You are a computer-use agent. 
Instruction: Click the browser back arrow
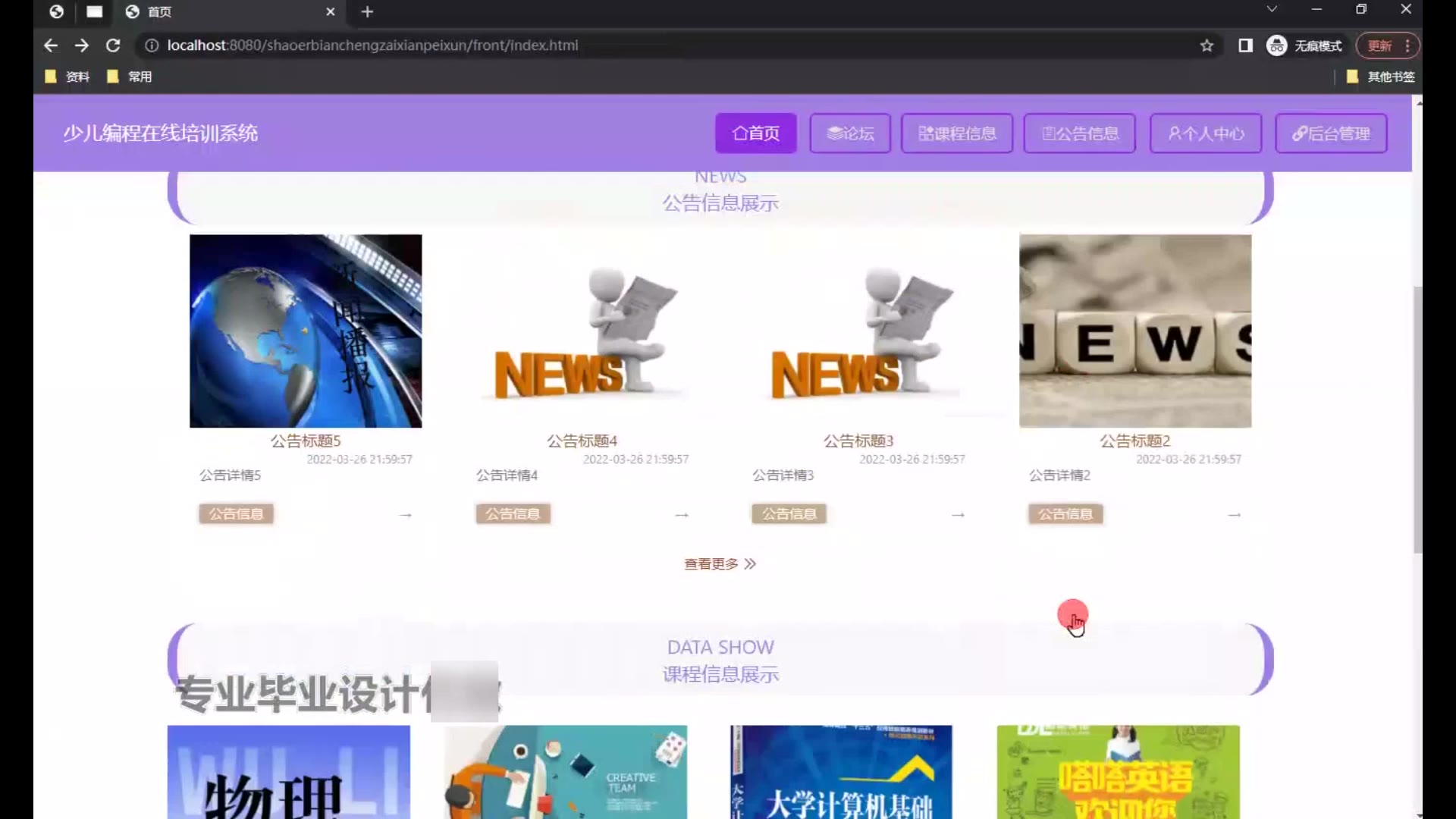[x=51, y=45]
